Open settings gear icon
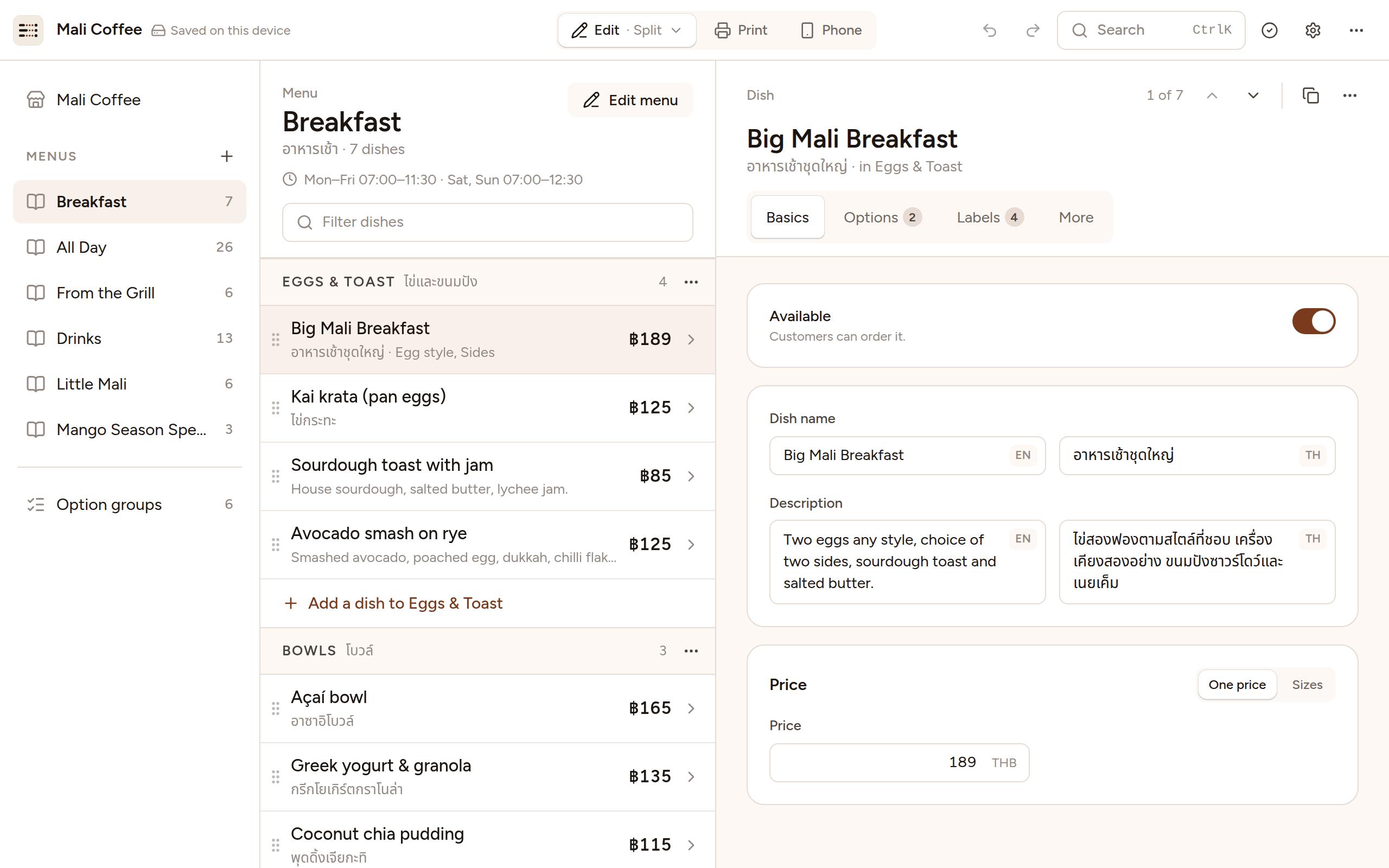 1312,30
